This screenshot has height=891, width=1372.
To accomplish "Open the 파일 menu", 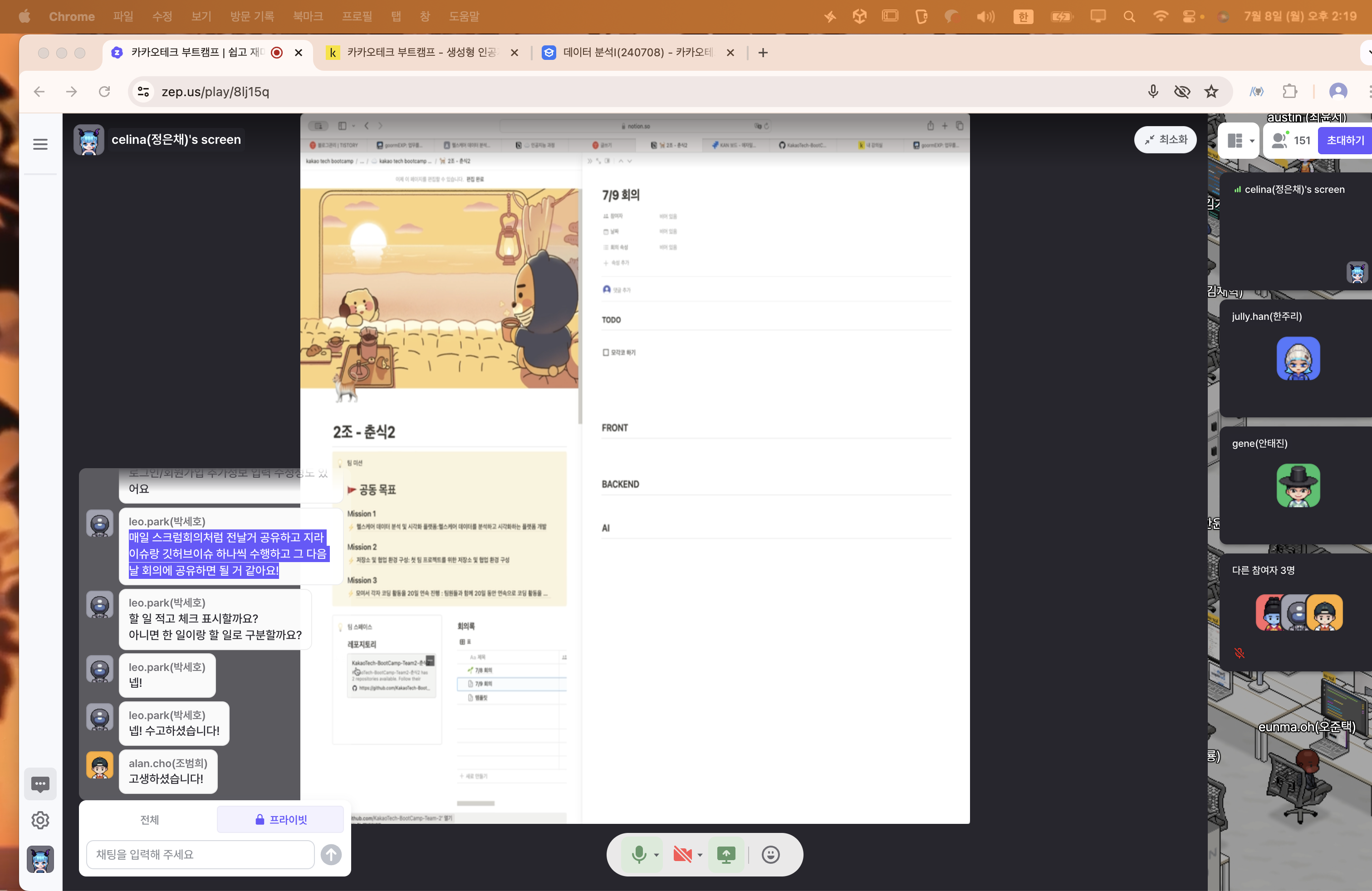I will (x=123, y=16).
